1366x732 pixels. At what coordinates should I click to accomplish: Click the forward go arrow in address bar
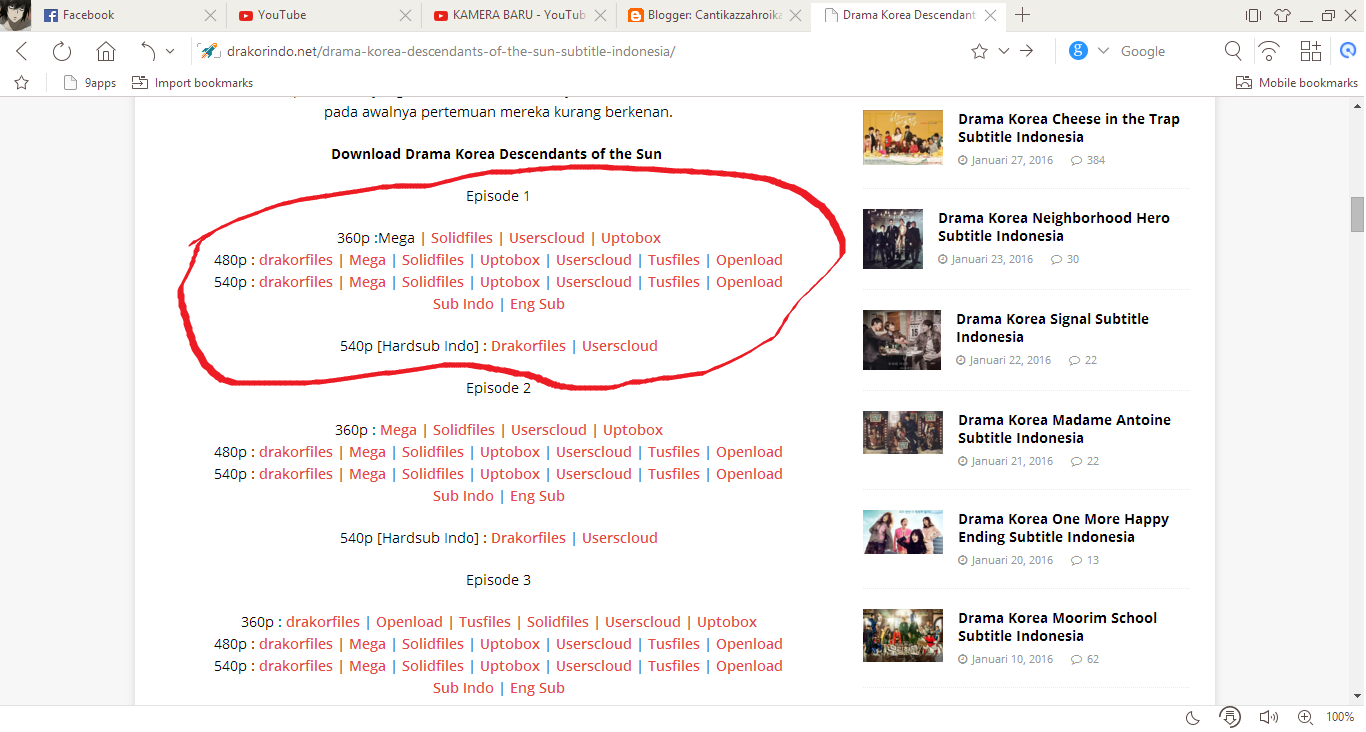[1026, 51]
